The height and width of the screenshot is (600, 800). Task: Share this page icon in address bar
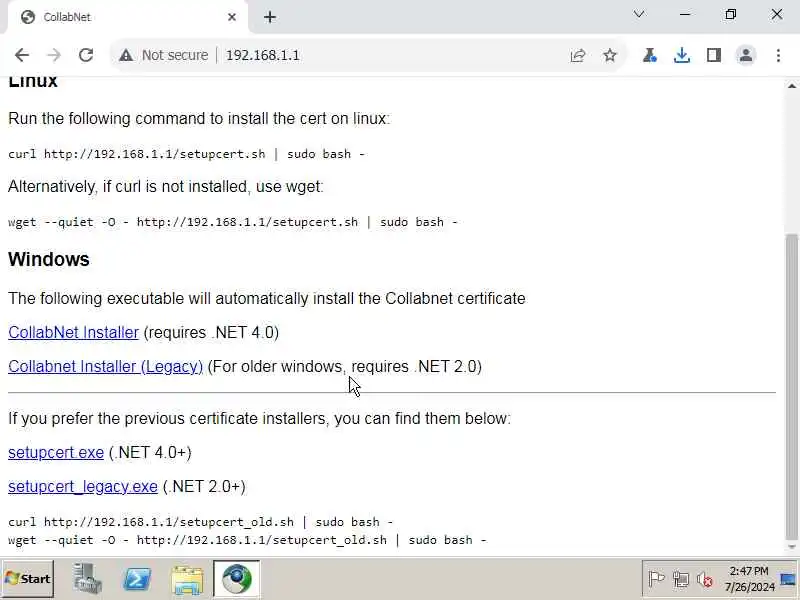point(578,55)
